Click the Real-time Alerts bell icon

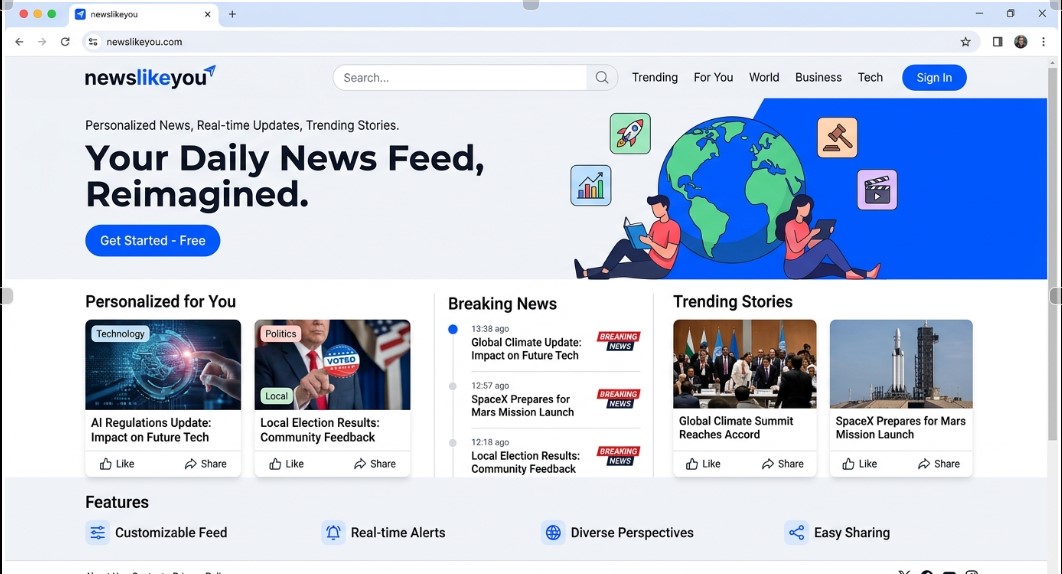333,533
